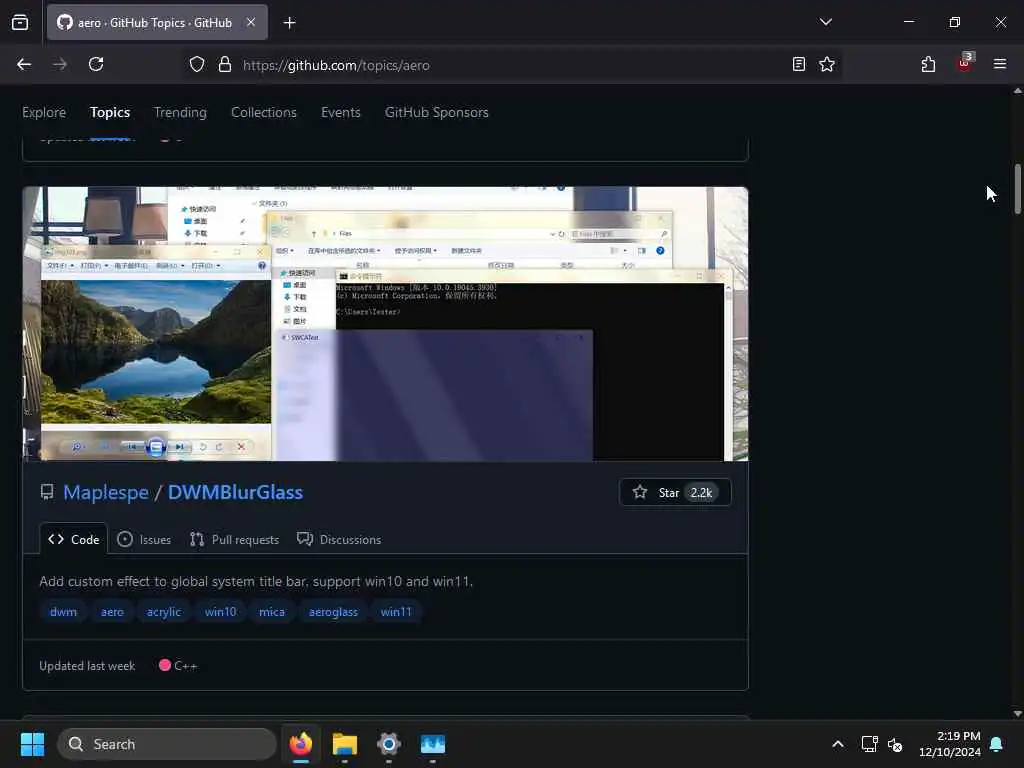List all tabs dropdown arrow
Image resolution: width=1024 pixels, height=768 pixels.
pyautogui.click(x=825, y=22)
